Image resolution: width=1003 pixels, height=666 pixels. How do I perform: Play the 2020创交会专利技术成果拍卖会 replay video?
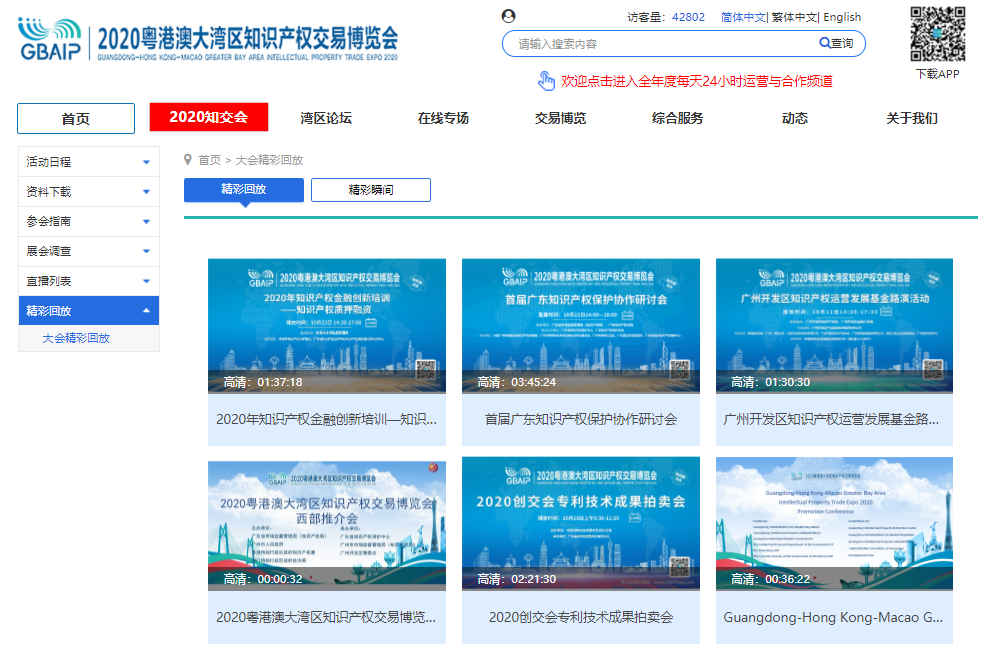click(x=580, y=525)
